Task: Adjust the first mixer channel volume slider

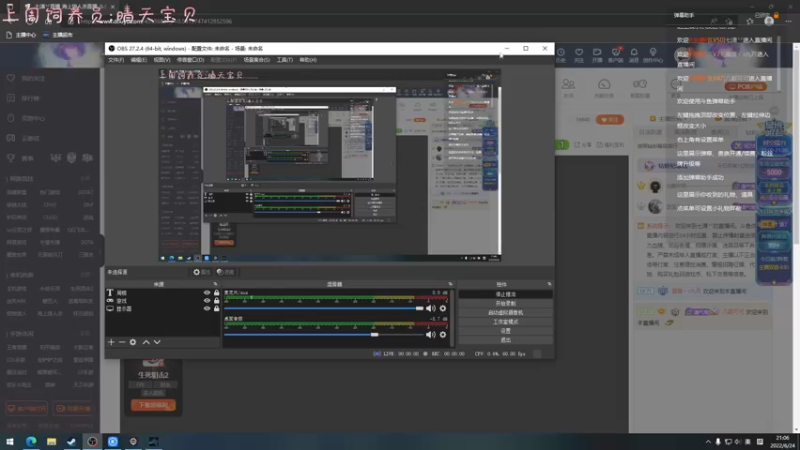Action: pos(323,308)
